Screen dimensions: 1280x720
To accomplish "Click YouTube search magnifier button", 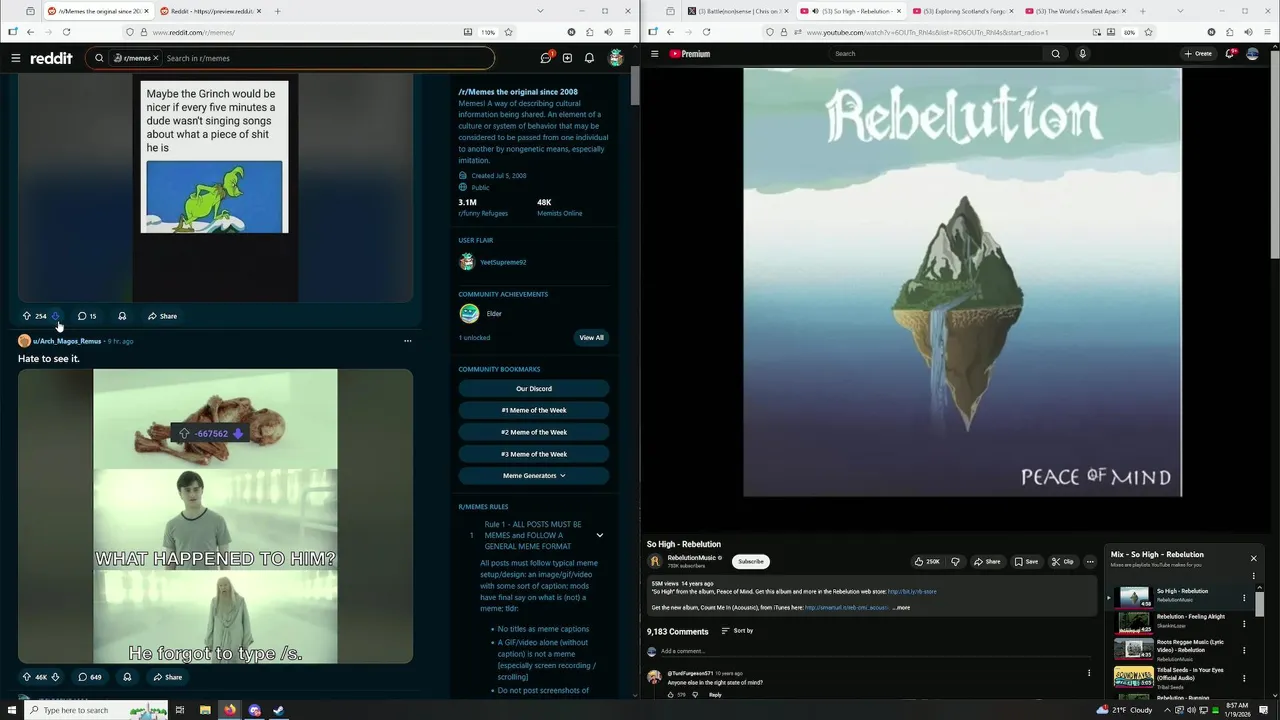I will pos(1055,54).
